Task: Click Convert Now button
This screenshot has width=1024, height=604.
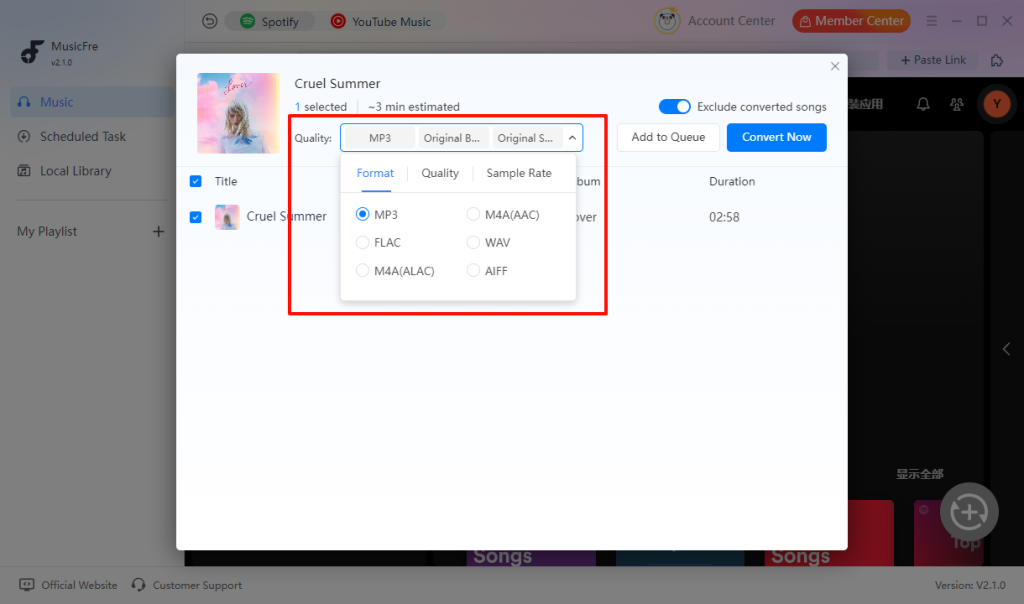Action: (776, 137)
